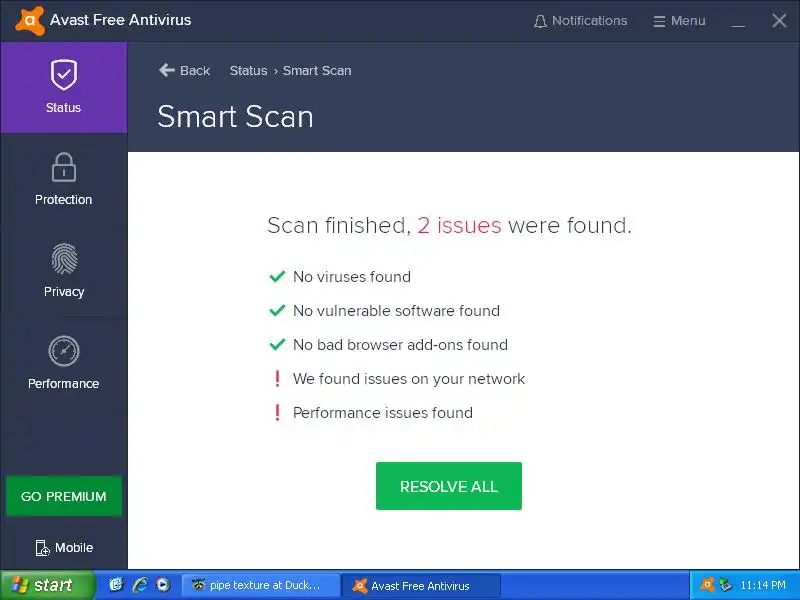Viewport: 800px width, 600px height.
Task: Open the Performance gauge section
Action: (64, 363)
